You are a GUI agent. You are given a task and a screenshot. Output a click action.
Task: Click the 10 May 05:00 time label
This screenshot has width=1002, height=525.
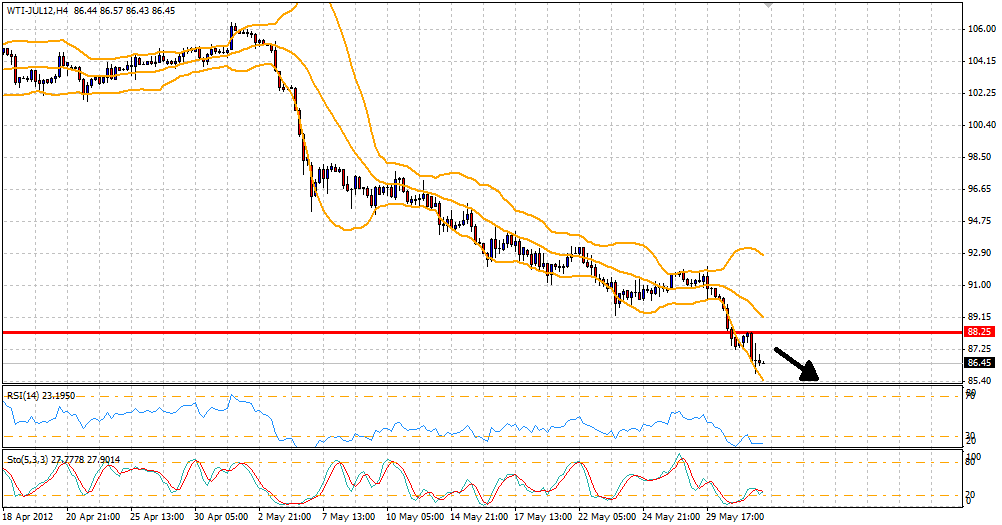[415, 516]
